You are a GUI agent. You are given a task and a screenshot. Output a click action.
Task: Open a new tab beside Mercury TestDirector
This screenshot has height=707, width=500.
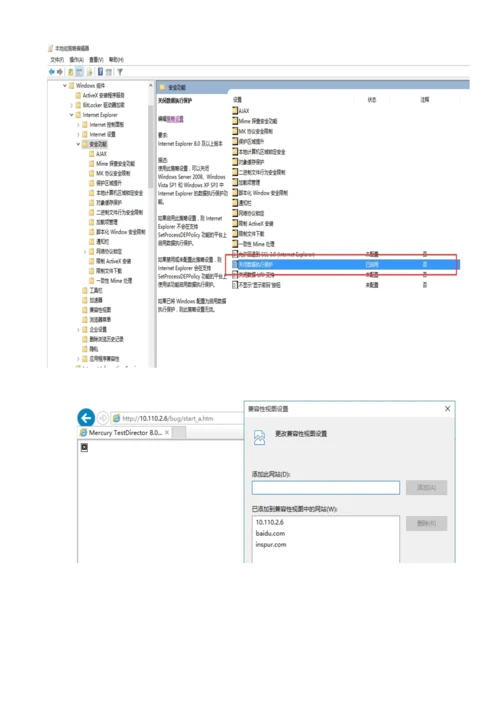pyautogui.click(x=179, y=432)
